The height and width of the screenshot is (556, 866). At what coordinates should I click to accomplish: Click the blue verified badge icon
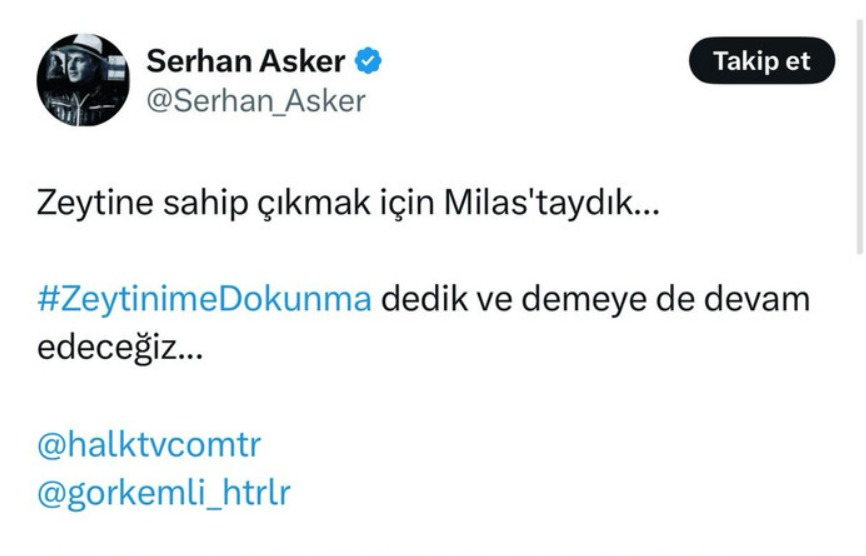(368, 62)
